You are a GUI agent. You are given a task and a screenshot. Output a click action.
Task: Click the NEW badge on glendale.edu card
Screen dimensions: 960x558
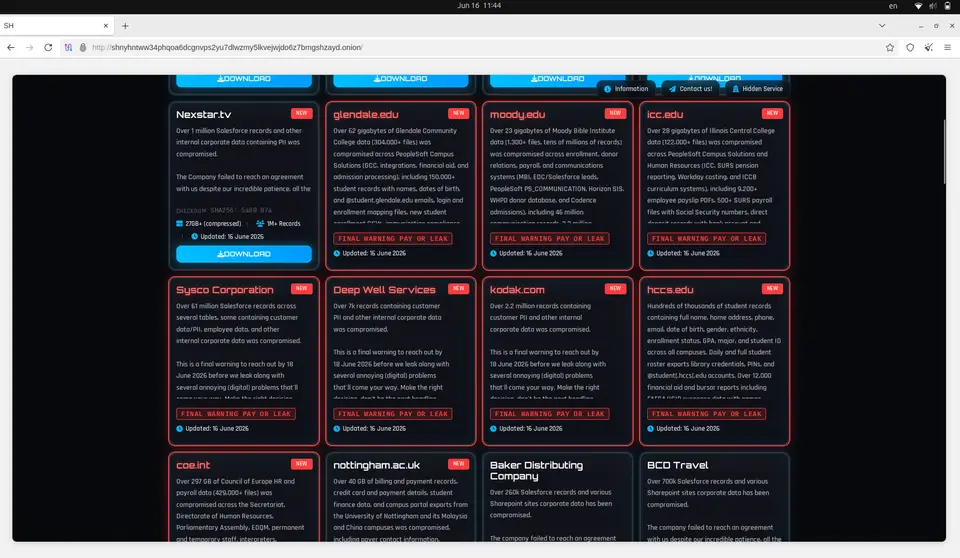pos(458,113)
